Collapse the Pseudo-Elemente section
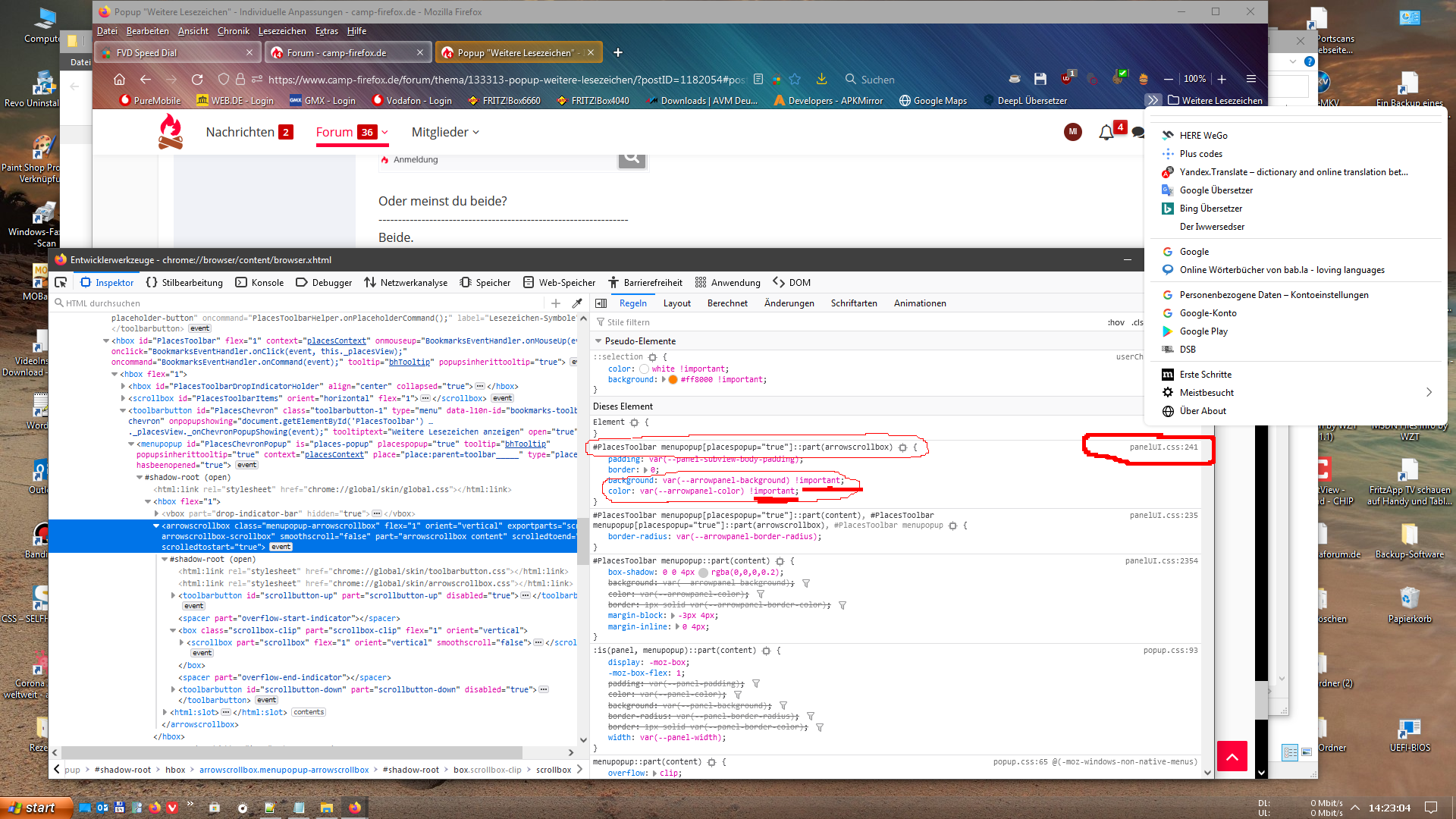 click(x=598, y=341)
